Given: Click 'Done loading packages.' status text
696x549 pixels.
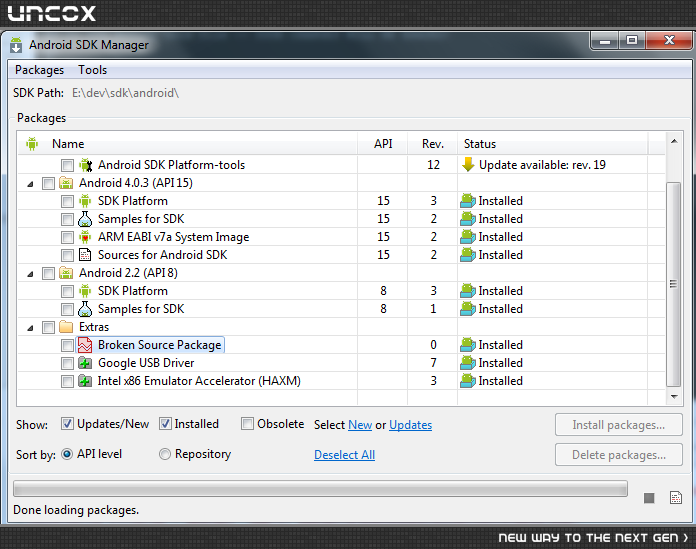Looking at the screenshot, I should [76, 510].
